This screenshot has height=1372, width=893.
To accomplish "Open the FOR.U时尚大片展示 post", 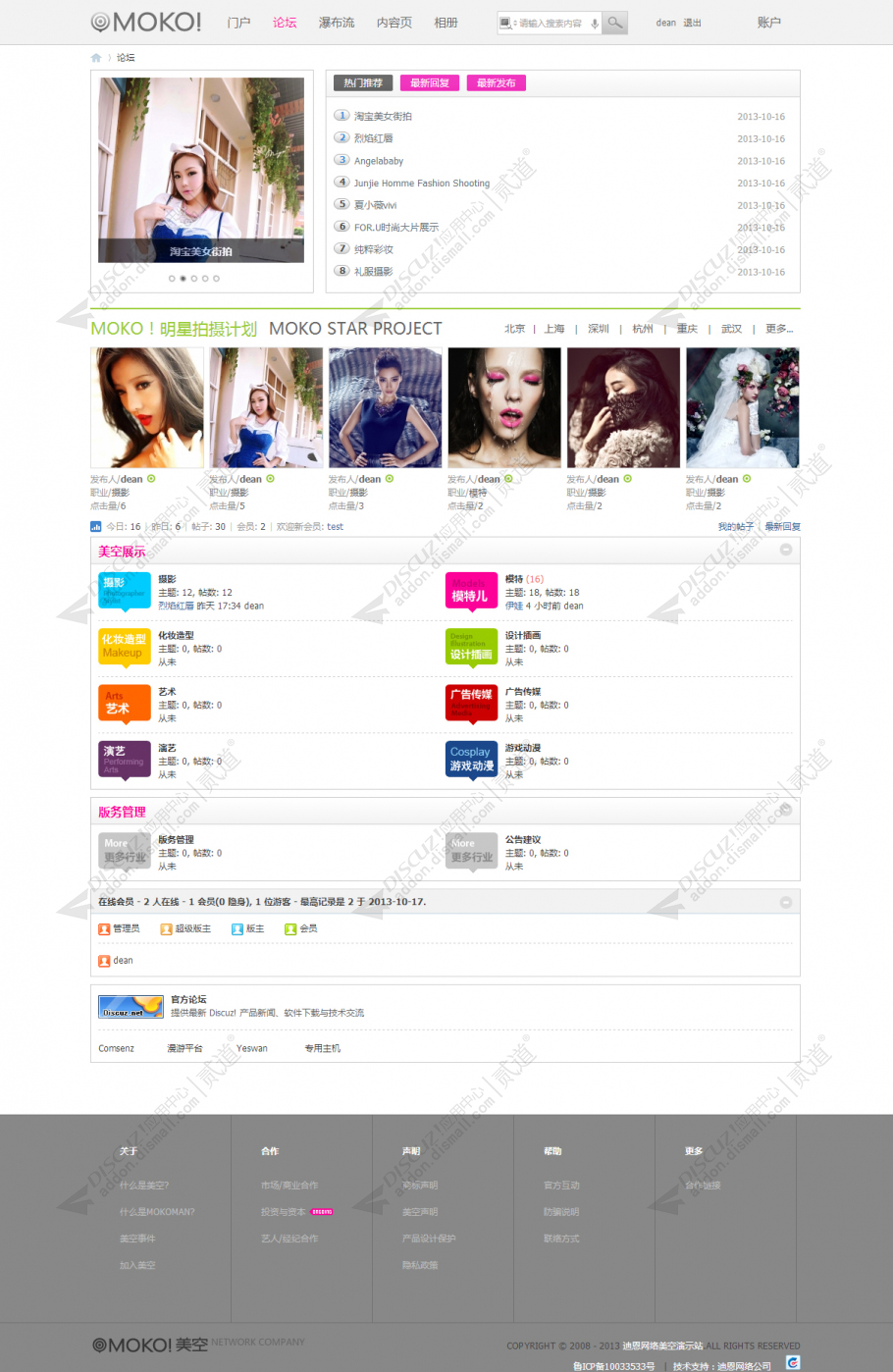I will pos(396,228).
